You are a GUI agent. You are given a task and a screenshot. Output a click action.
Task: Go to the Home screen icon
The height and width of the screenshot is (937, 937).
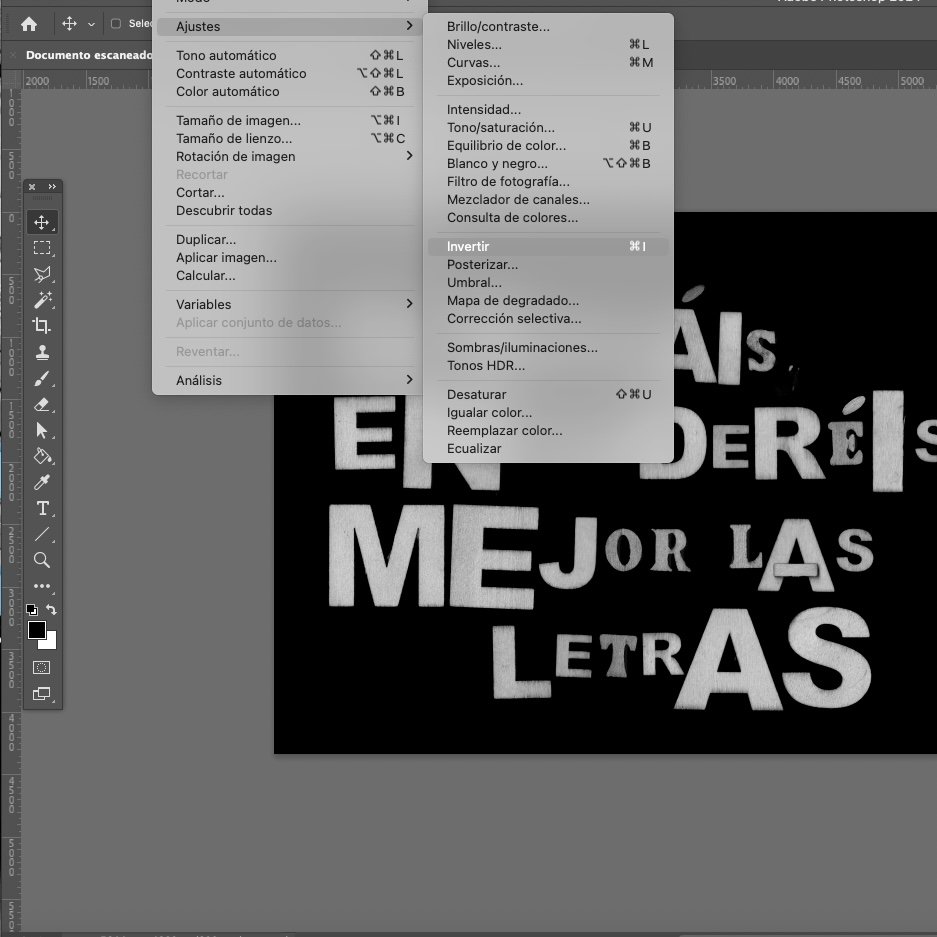[x=29, y=24]
